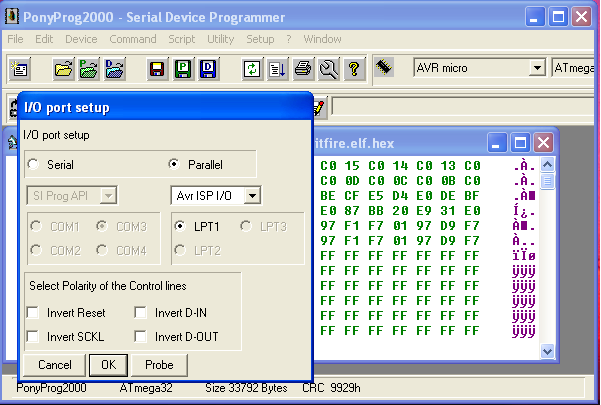This screenshot has height=405, width=601.
Task: Open the Command menu
Action: (x=133, y=39)
